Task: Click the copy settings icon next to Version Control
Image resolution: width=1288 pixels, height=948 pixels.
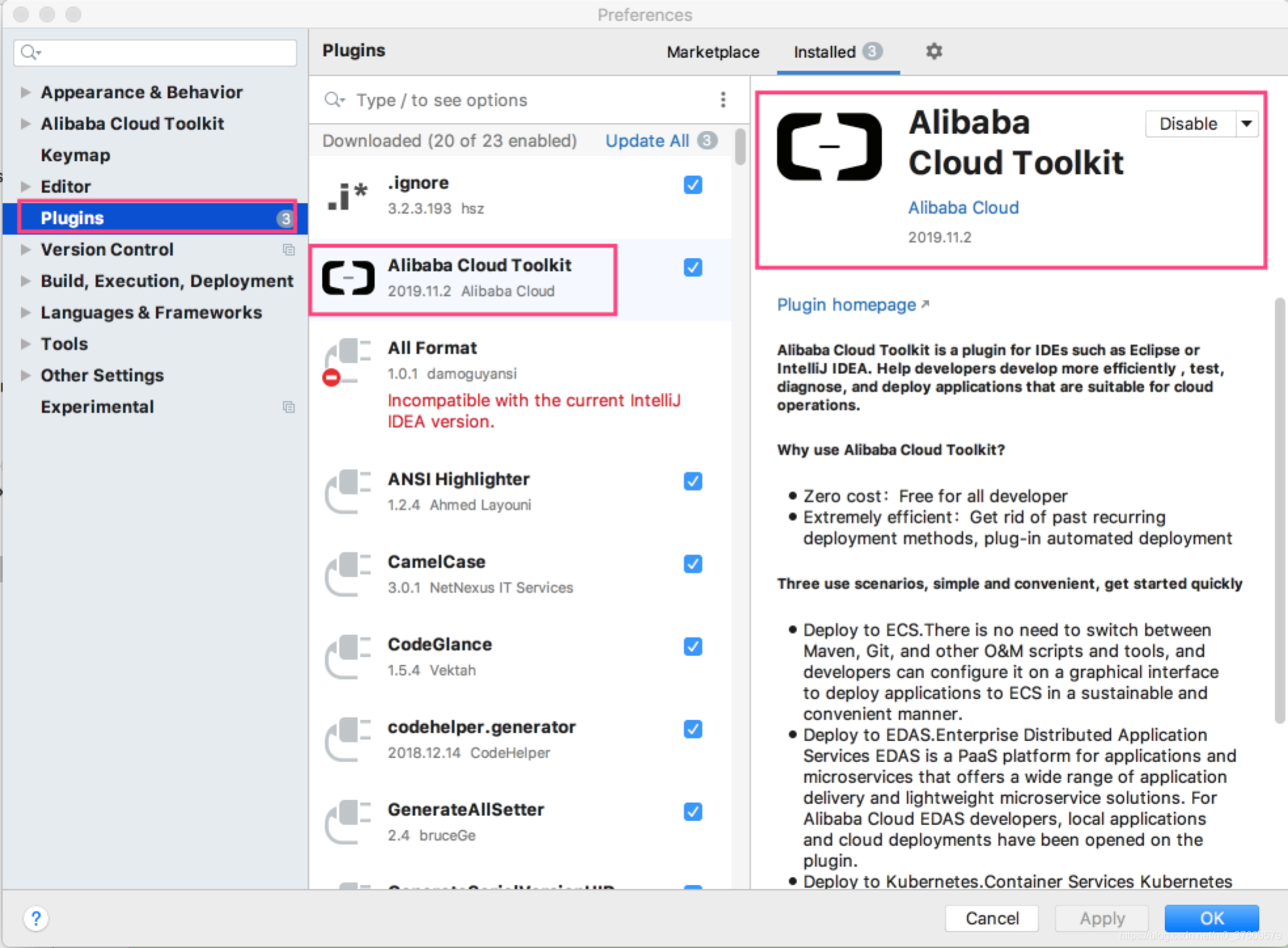Action: (289, 250)
